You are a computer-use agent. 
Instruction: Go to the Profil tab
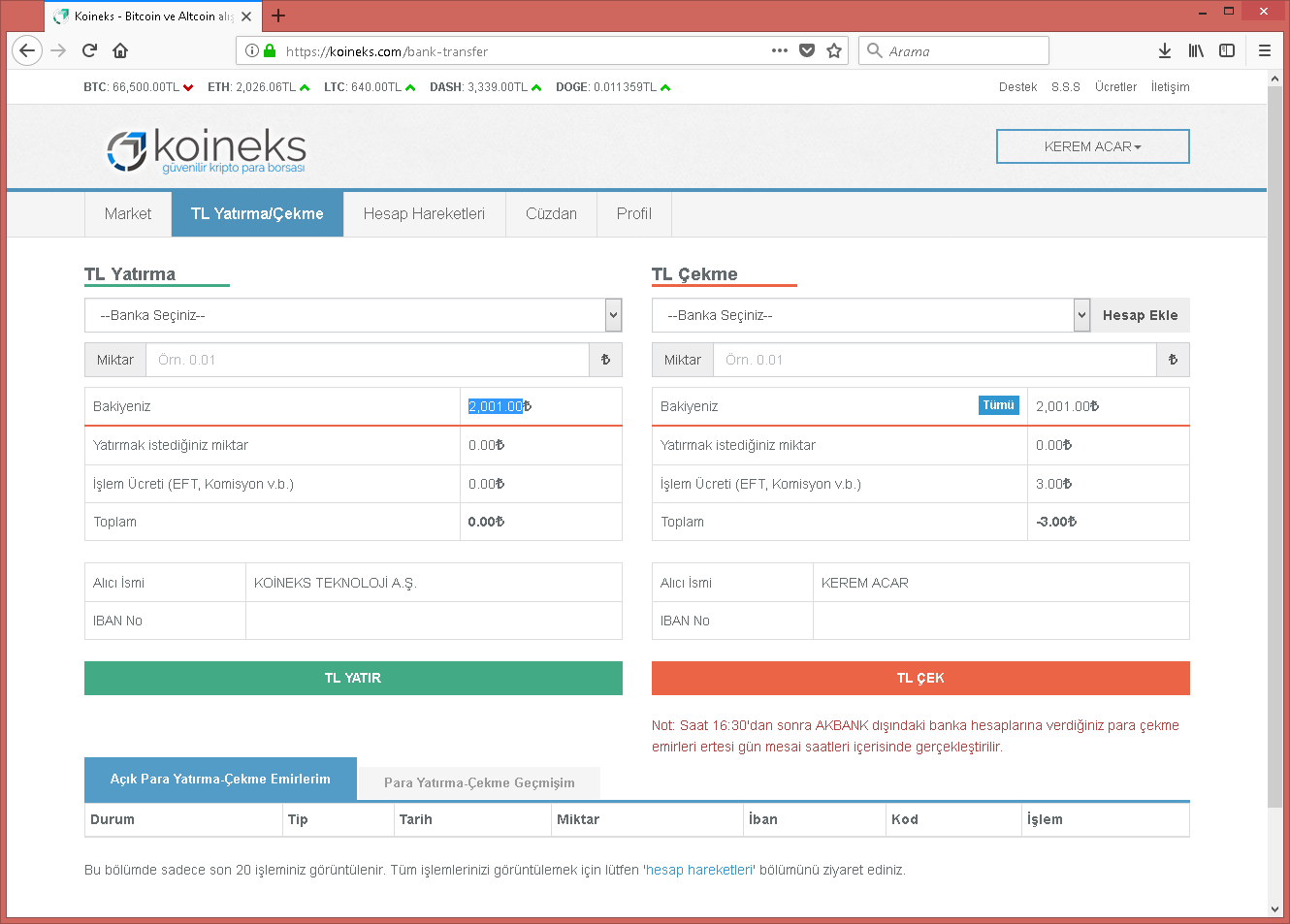(x=634, y=214)
